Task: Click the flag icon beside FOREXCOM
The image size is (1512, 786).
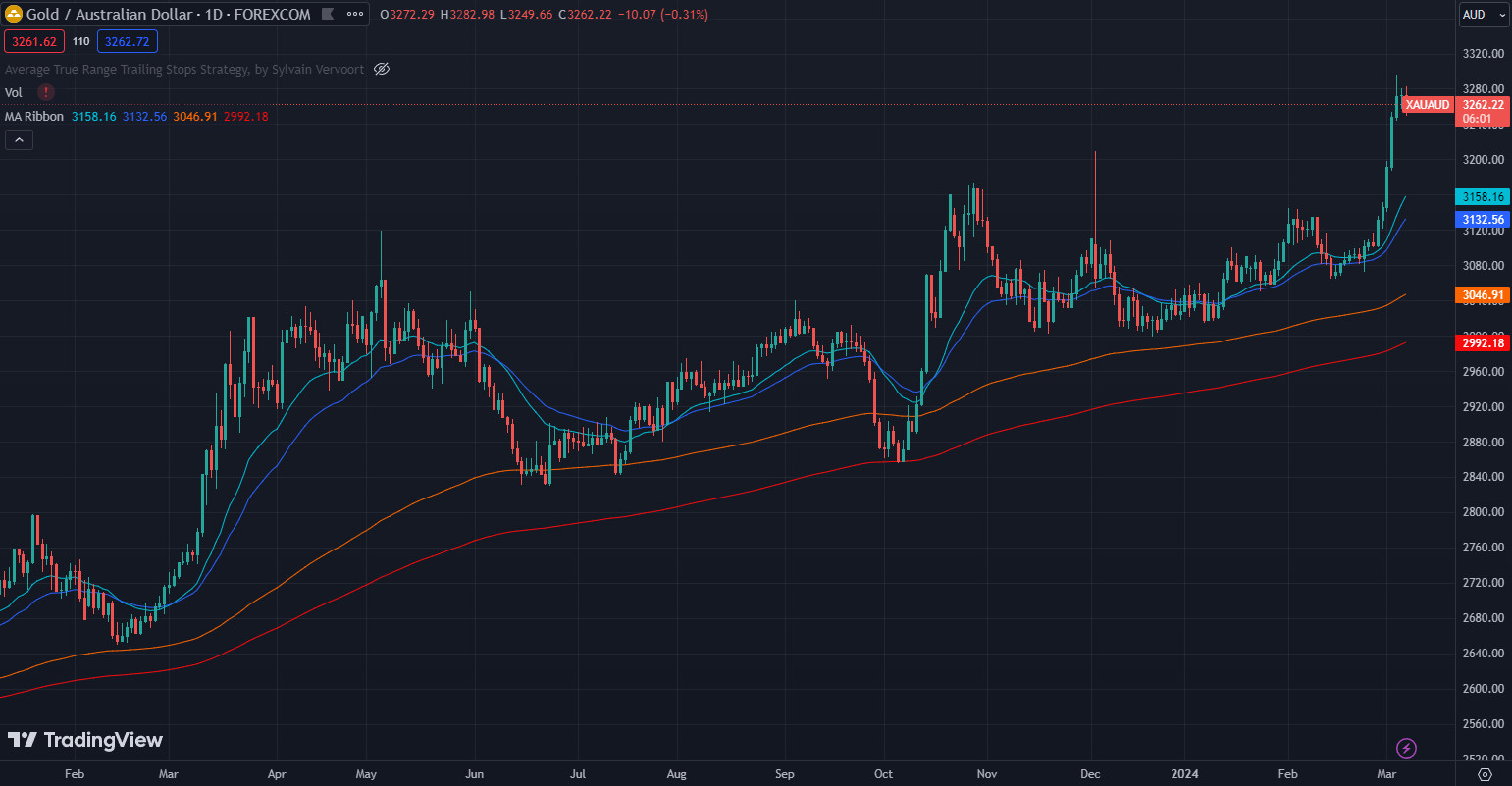Action: coord(329,15)
